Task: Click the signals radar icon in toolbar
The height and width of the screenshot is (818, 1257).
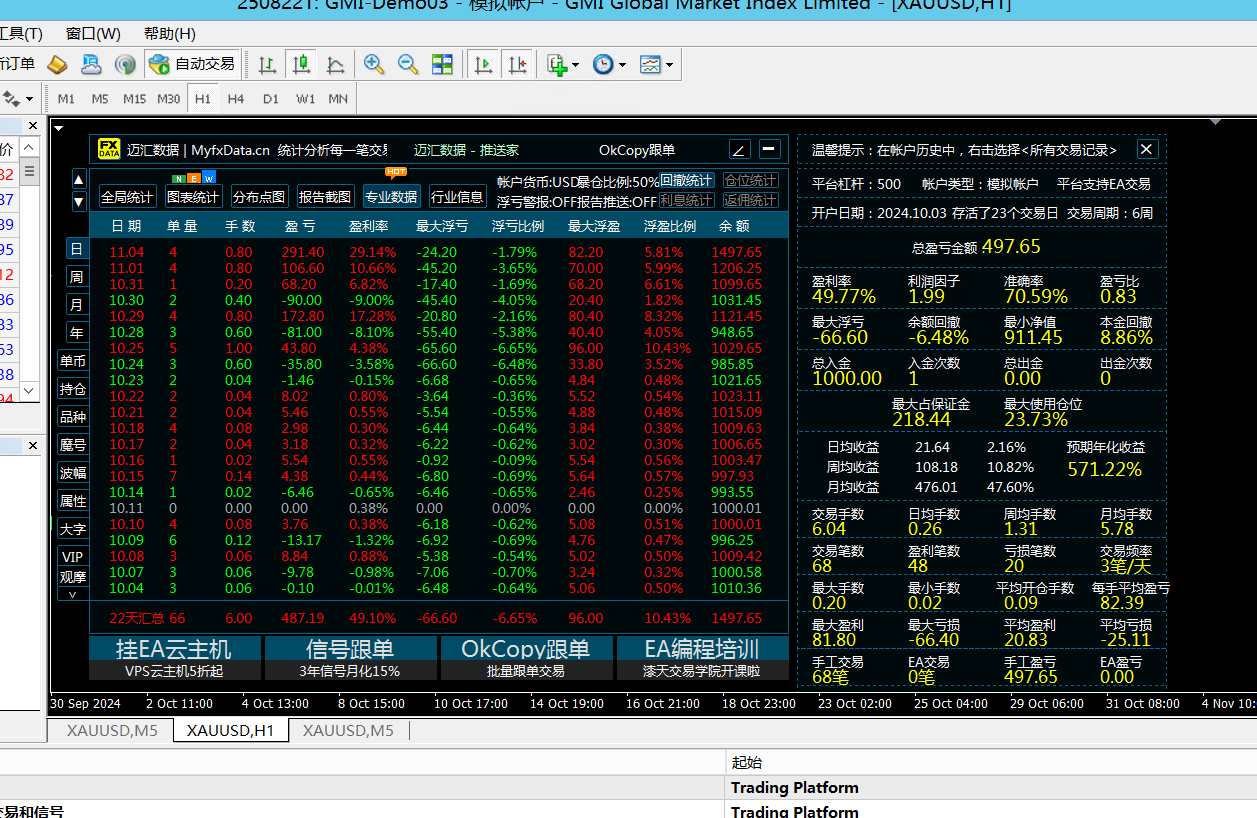Action: coord(125,65)
